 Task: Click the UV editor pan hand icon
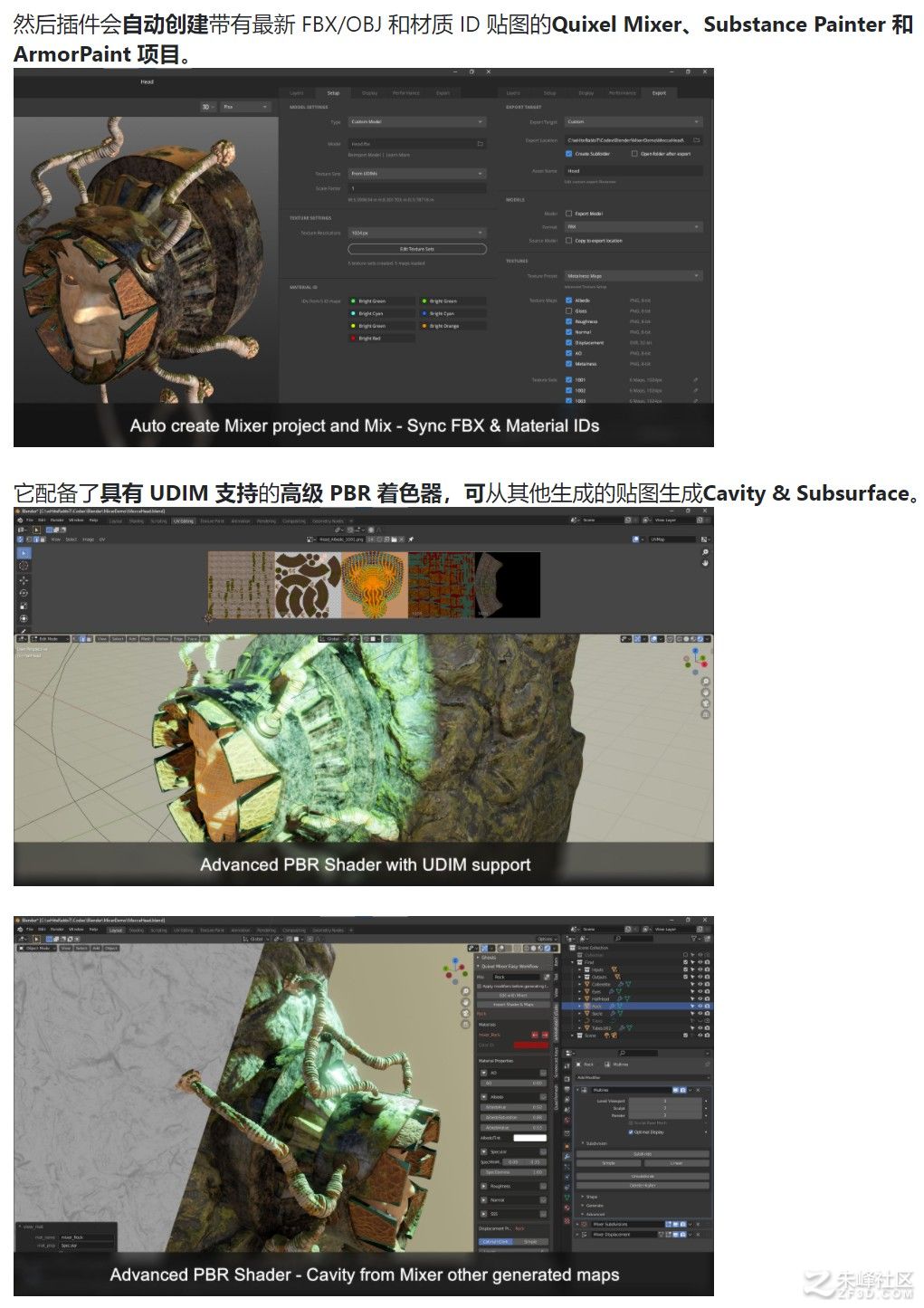705,562
